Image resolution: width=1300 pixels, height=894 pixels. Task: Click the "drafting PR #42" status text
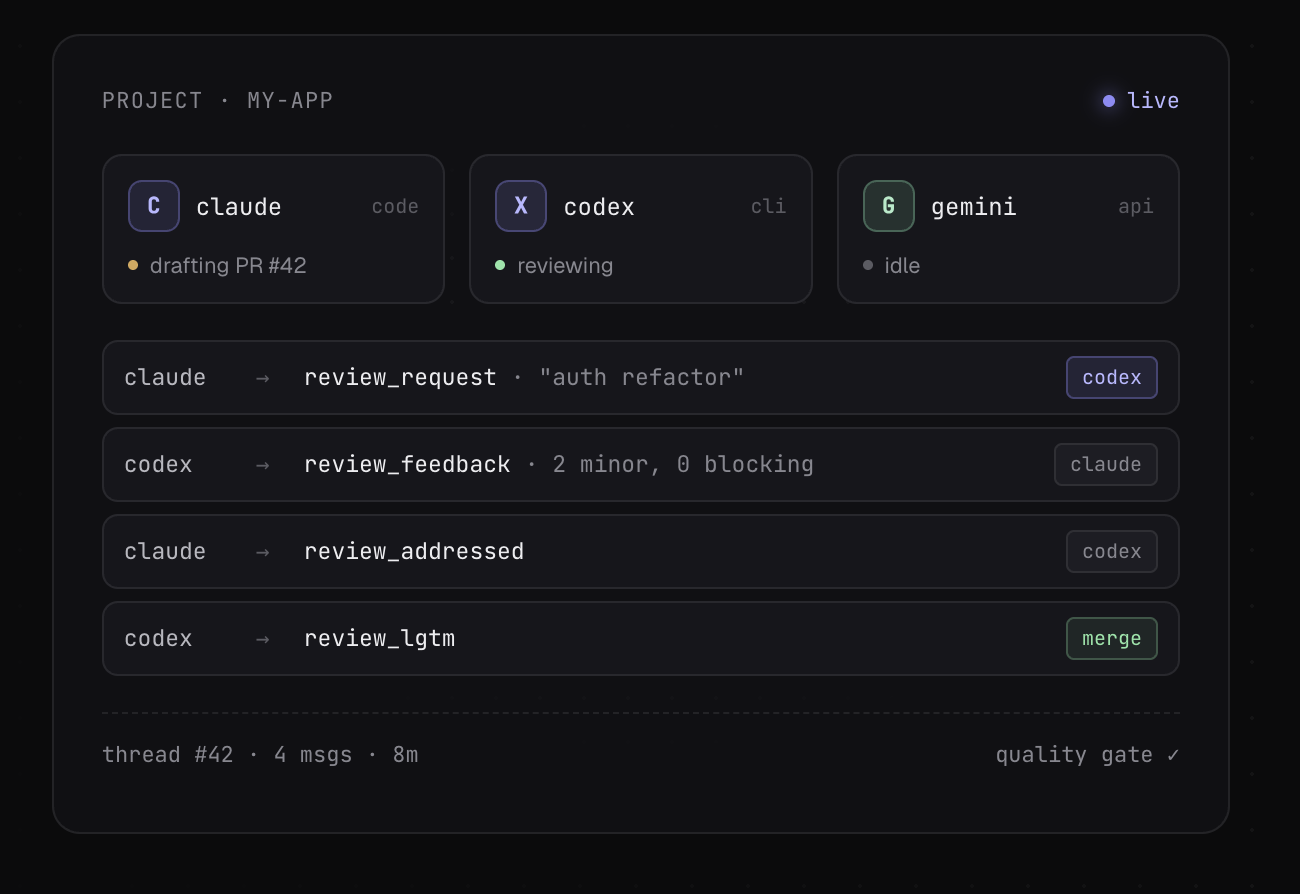pyautogui.click(x=228, y=266)
